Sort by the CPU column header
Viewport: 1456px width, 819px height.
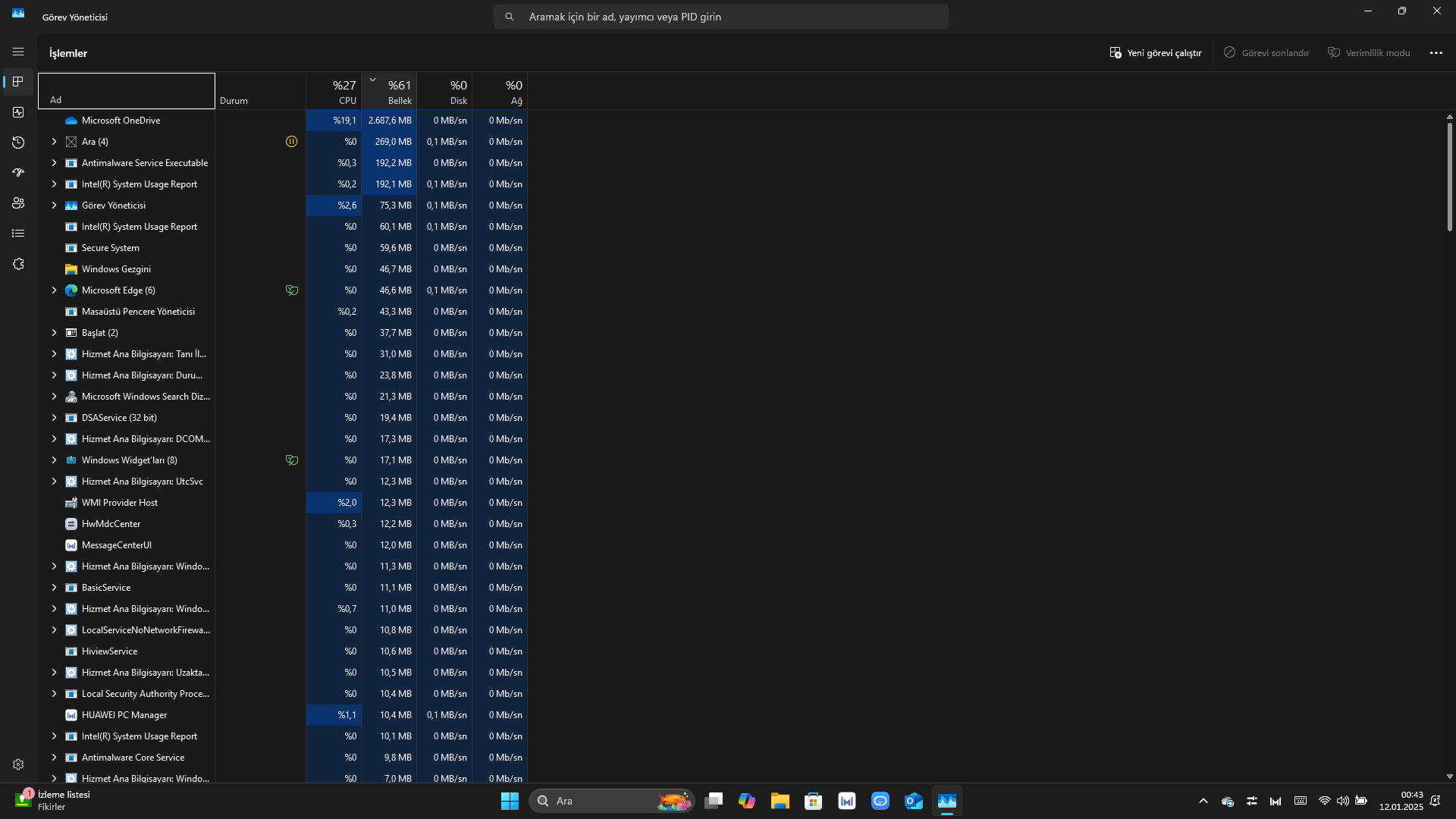coord(334,91)
